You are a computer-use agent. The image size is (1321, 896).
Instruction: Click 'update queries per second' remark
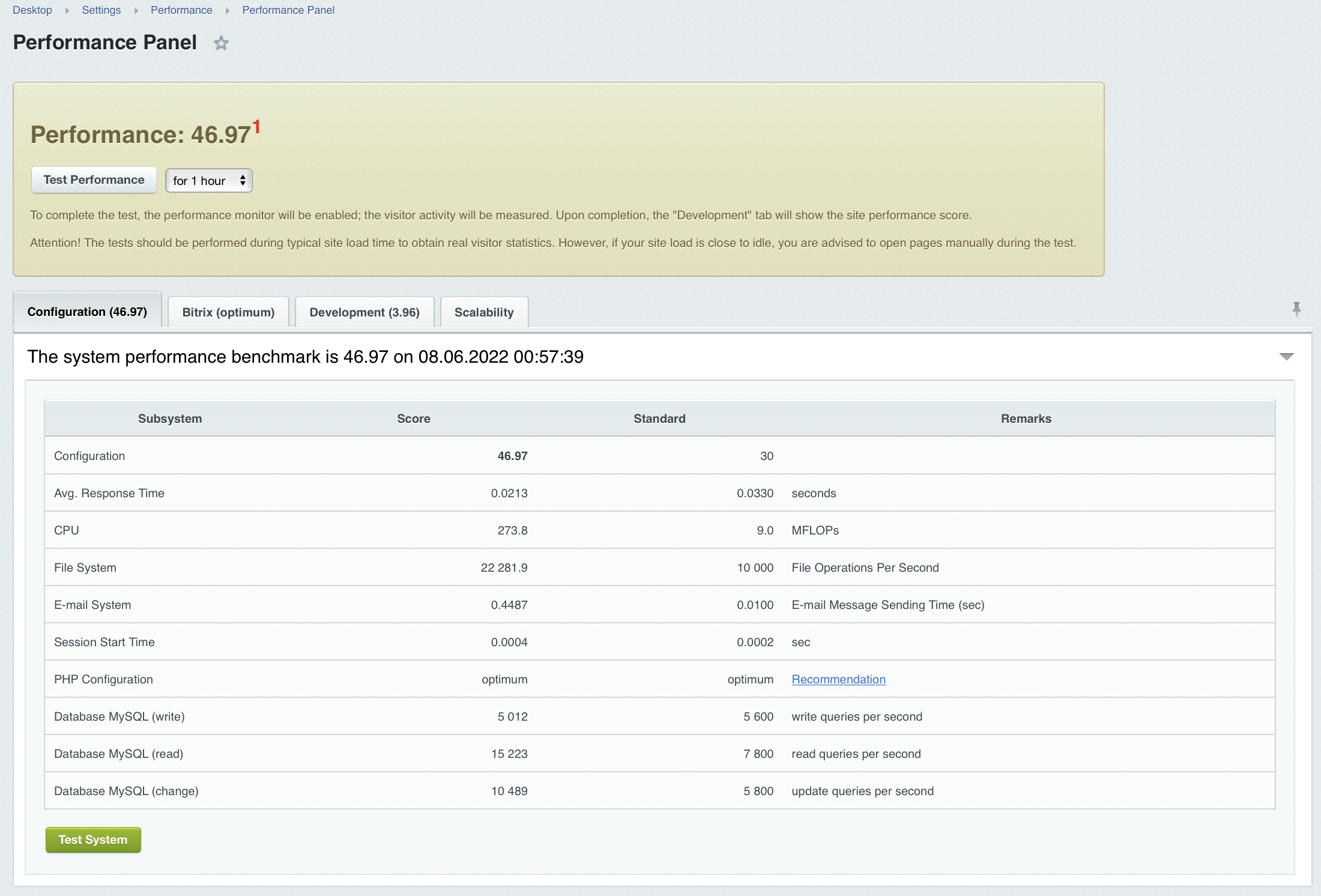862,791
